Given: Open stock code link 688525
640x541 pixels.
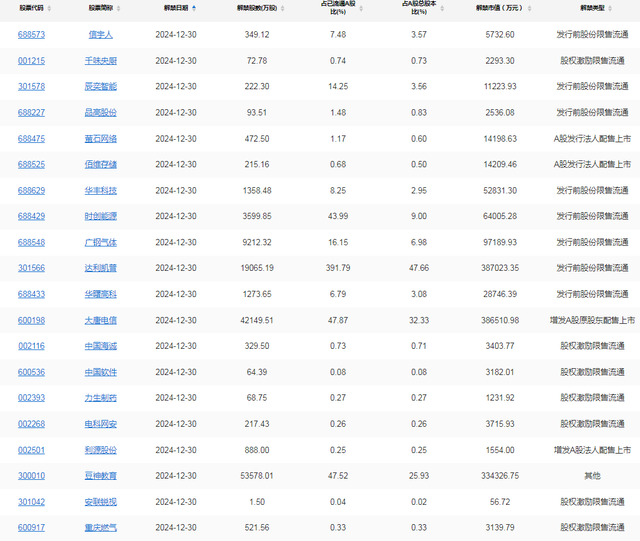Looking at the screenshot, I should 31,165.
